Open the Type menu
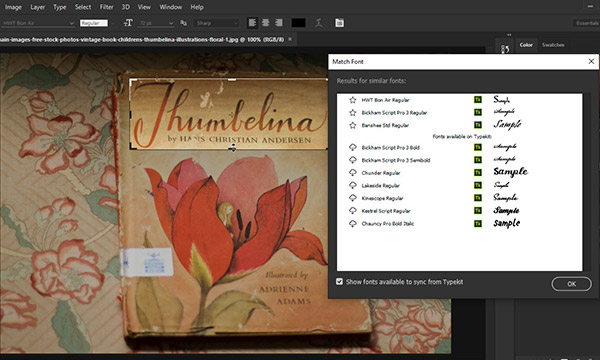This screenshot has width=600, height=360. point(59,7)
